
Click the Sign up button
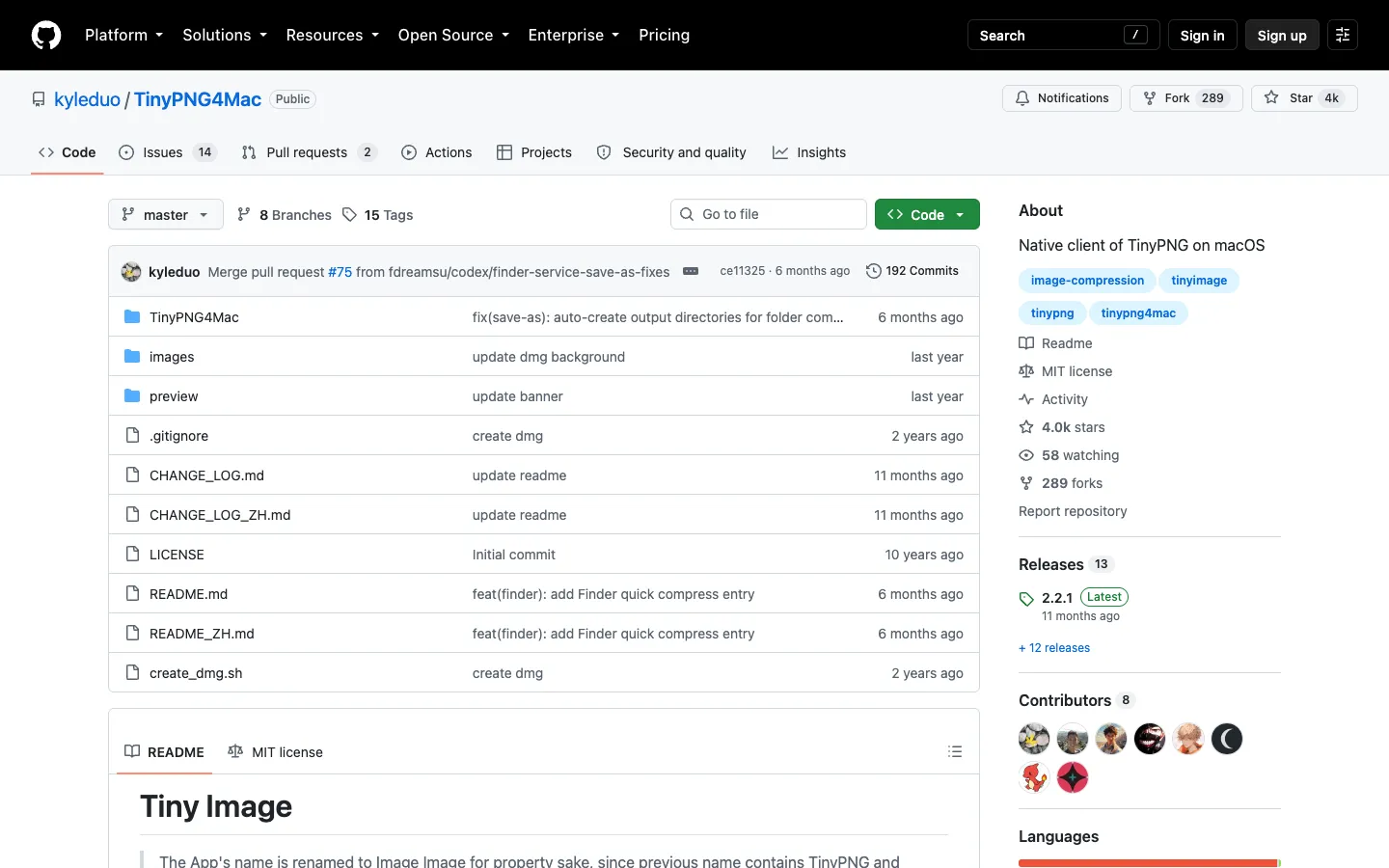point(1282,35)
